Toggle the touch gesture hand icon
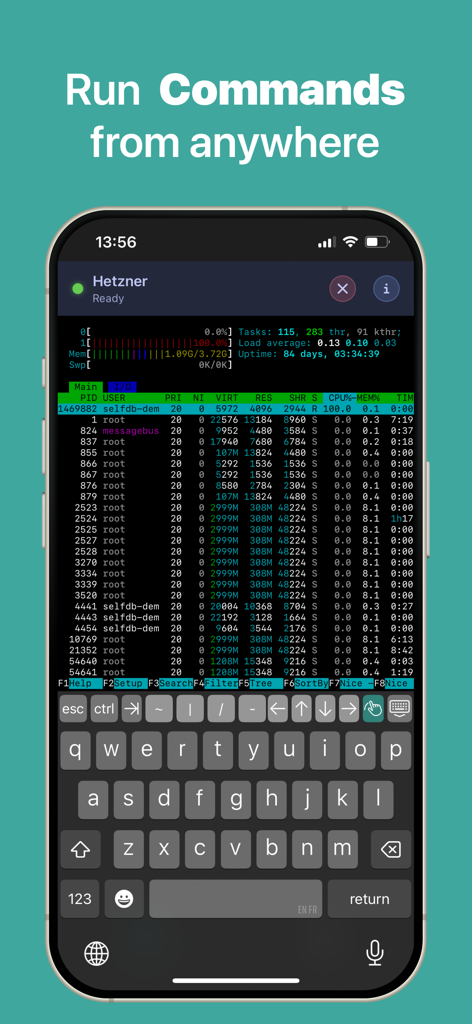Screen dimensions: 472x1024 pos(373,709)
